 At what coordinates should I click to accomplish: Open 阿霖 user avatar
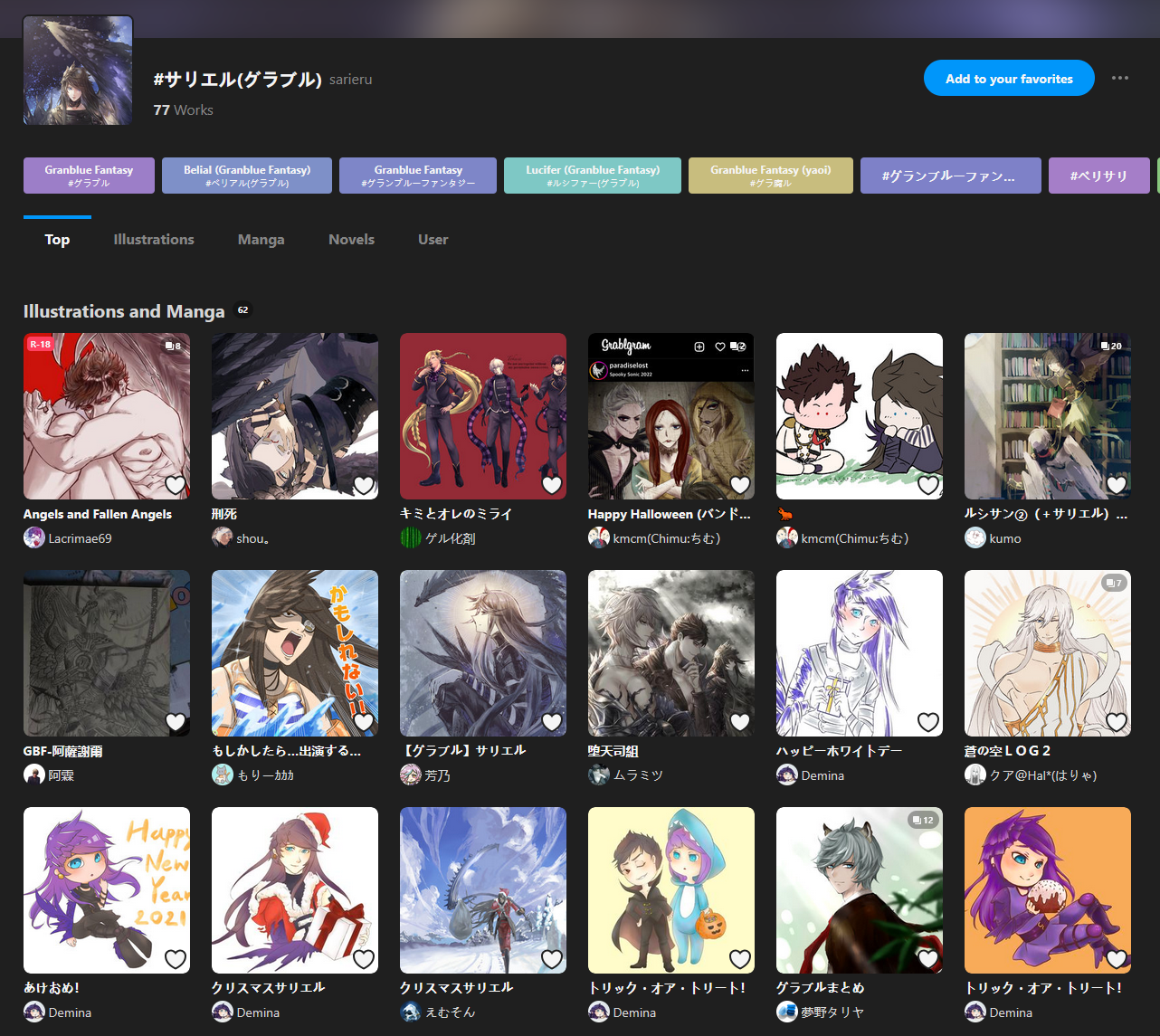point(34,775)
